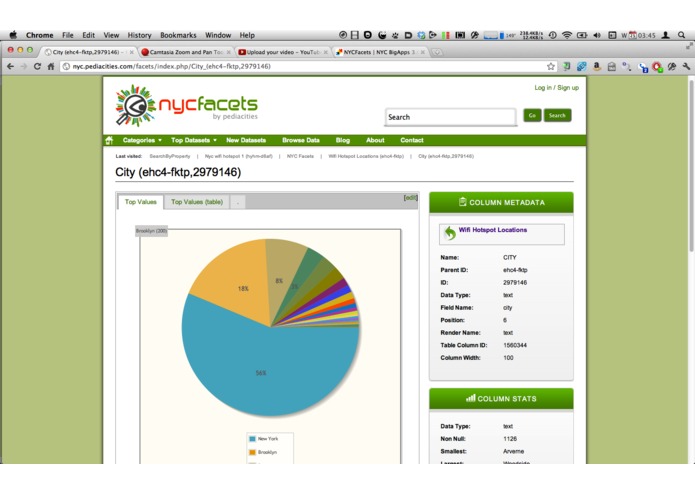Click the bar chart icon in Column Stats header
The height and width of the screenshot is (494, 695).
click(x=470, y=398)
